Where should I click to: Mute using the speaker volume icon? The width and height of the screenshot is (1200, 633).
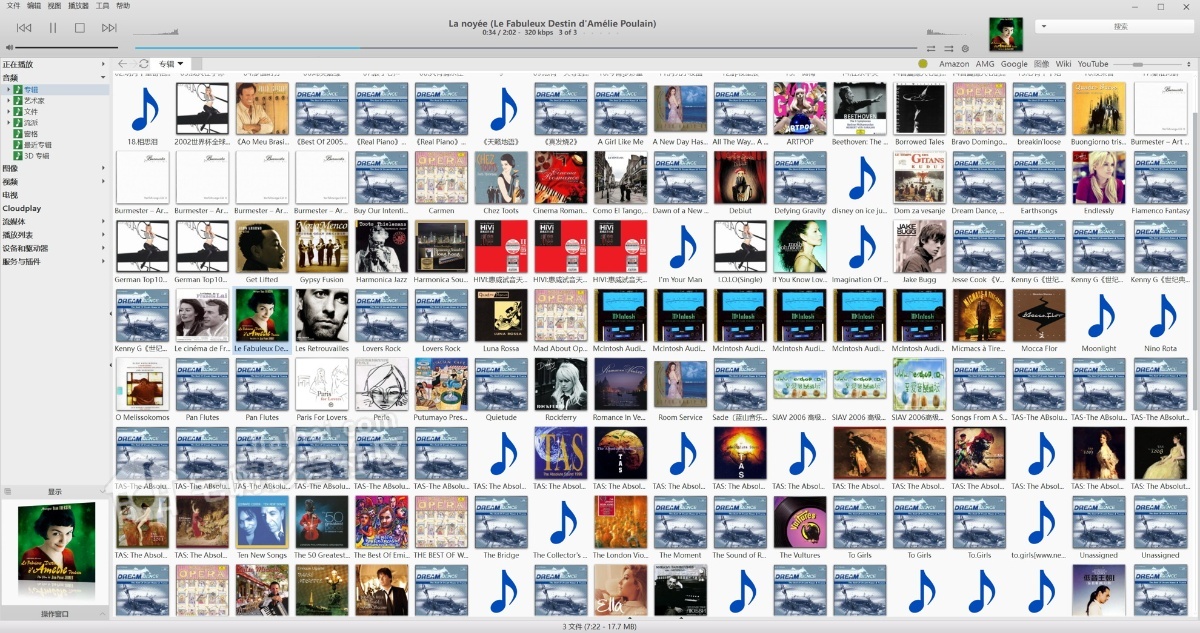[x=9, y=47]
